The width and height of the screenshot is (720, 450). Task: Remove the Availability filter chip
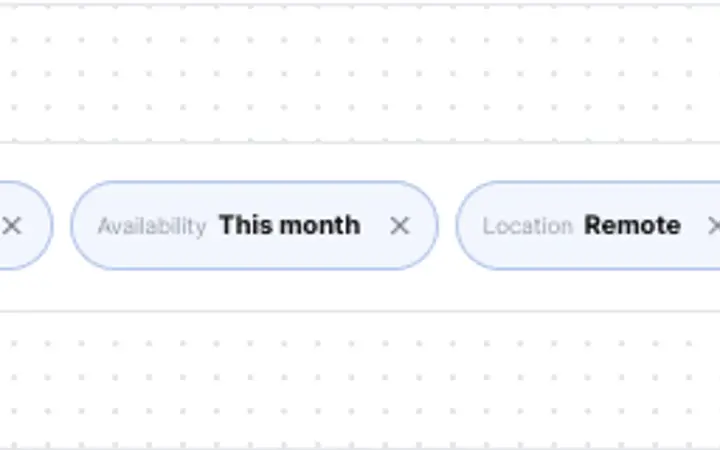399,225
